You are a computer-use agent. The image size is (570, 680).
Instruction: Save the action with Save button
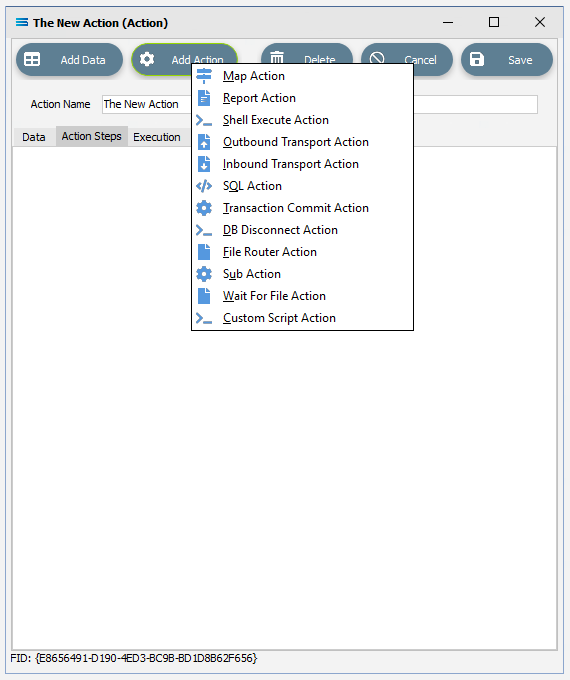tap(507, 60)
